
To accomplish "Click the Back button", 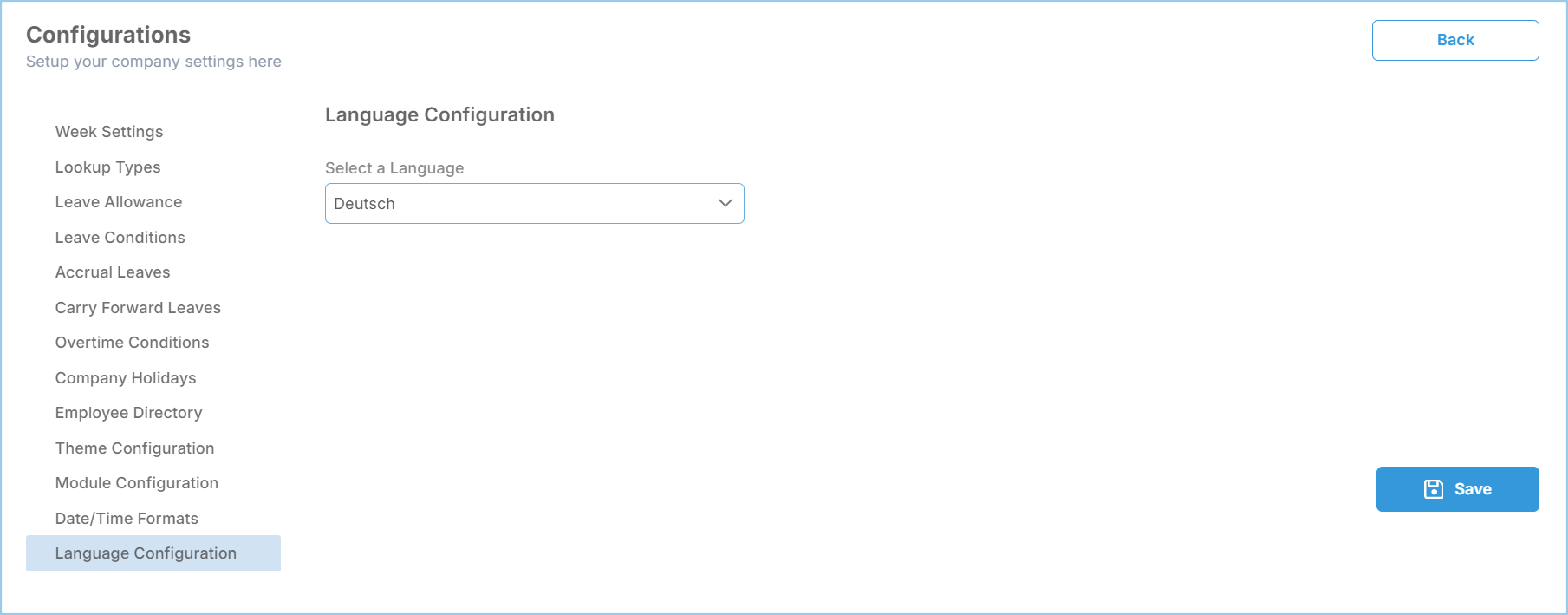I will coord(1455,40).
